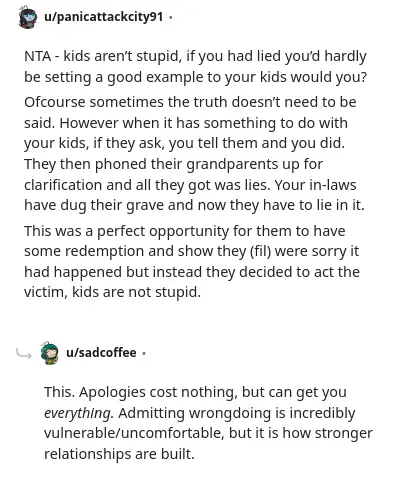Visit the u/panicattackcity91 profile link

tap(104, 16)
